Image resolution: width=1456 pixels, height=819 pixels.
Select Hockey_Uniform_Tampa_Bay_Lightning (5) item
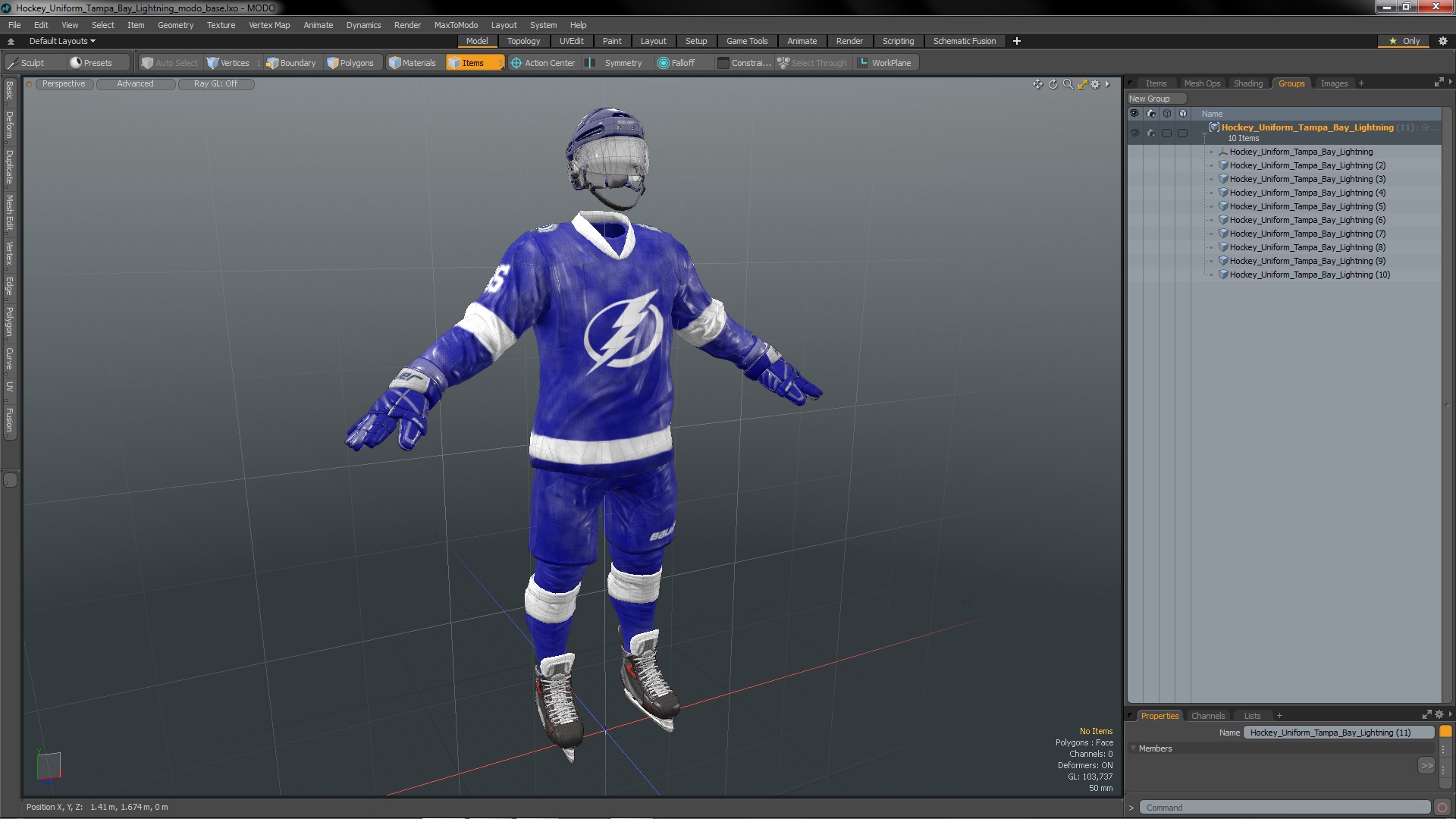tap(1307, 206)
